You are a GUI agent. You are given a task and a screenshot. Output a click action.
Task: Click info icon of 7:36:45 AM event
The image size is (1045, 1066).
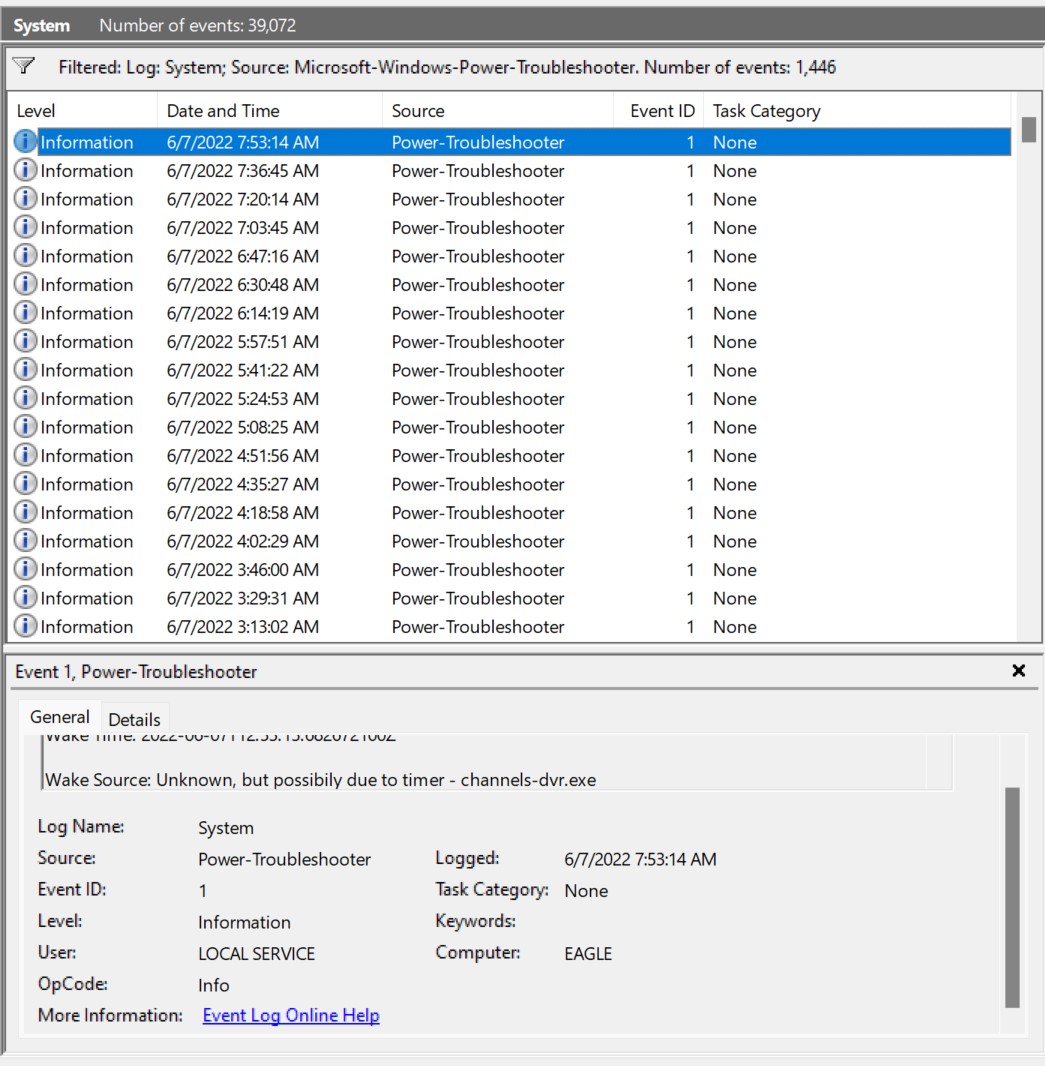(x=25, y=171)
